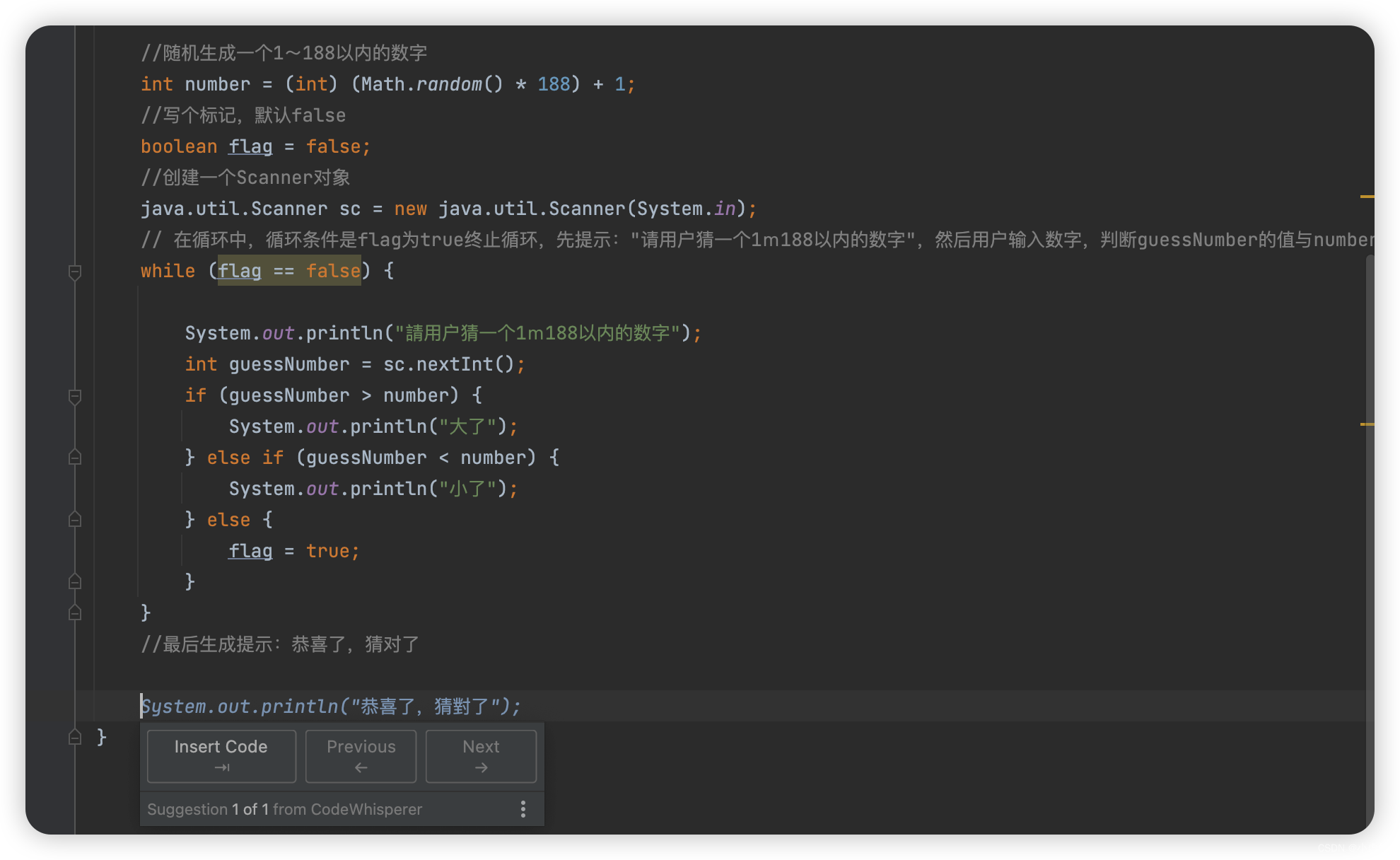
Task: Collapse the if guessNumber > number block
Action: tap(75, 396)
